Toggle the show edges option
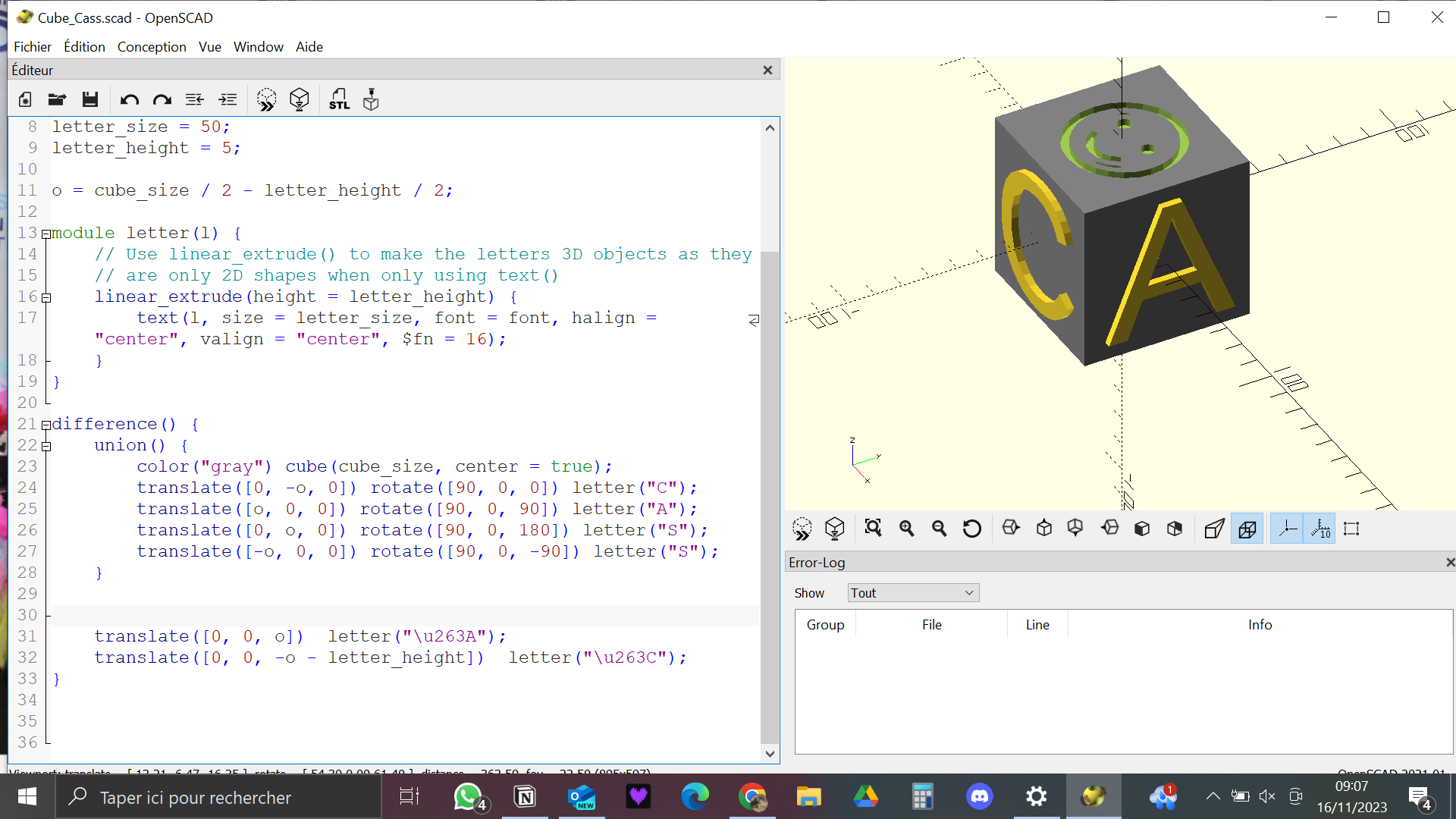The width and height of the screenshot is (1456, 819). pyautogui.click(x=1351, y=529)
